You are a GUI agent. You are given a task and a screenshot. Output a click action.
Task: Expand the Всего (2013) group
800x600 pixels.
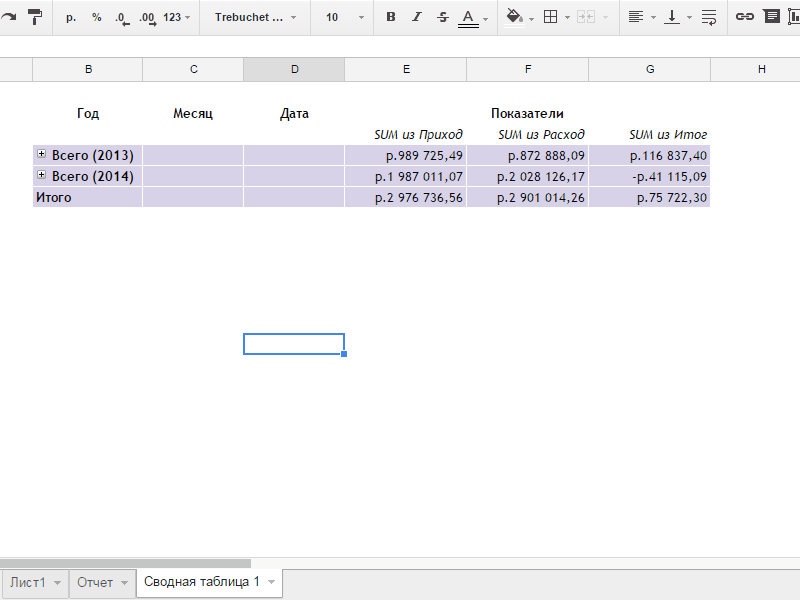coord(41,154)
